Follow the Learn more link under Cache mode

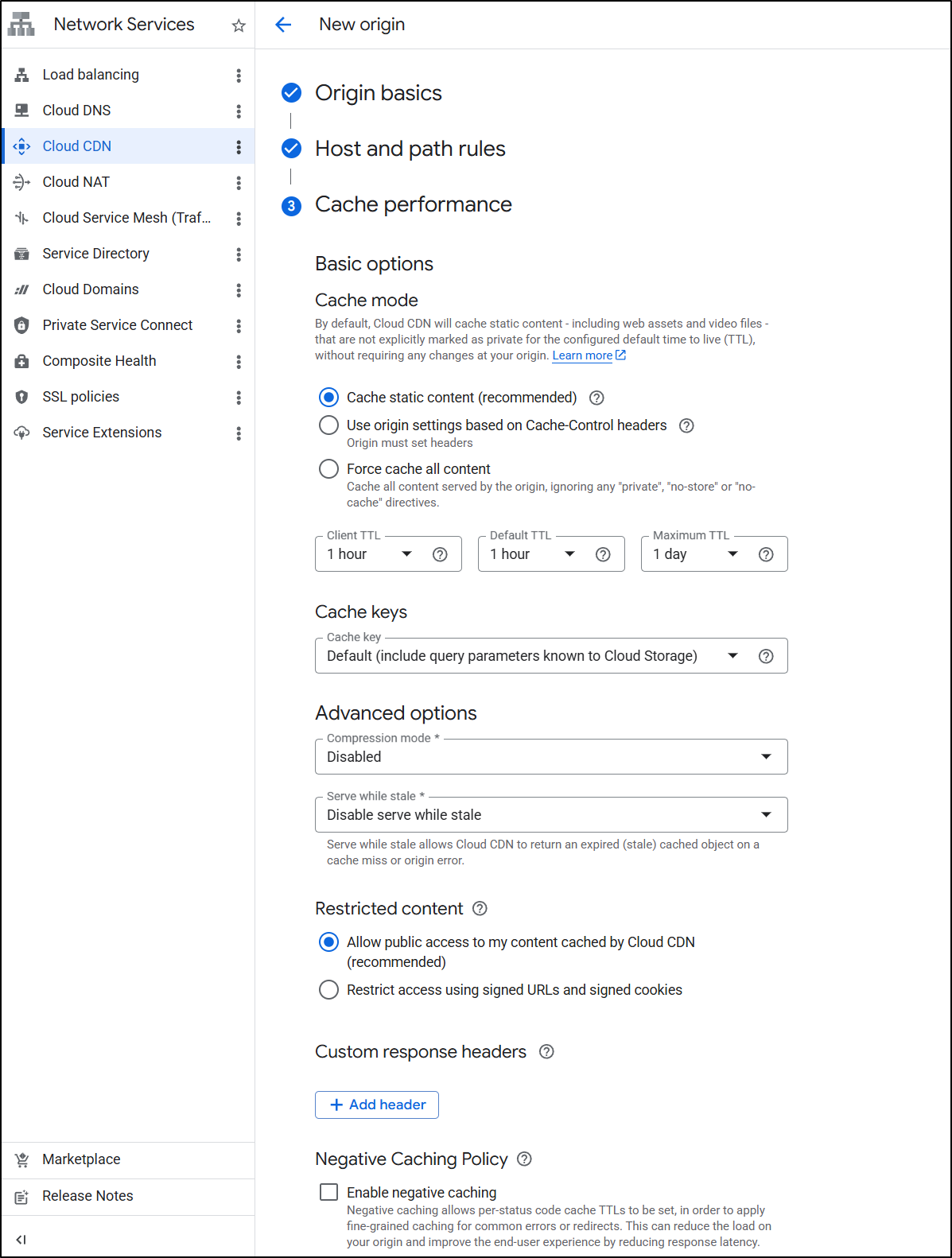pos(583,355)
